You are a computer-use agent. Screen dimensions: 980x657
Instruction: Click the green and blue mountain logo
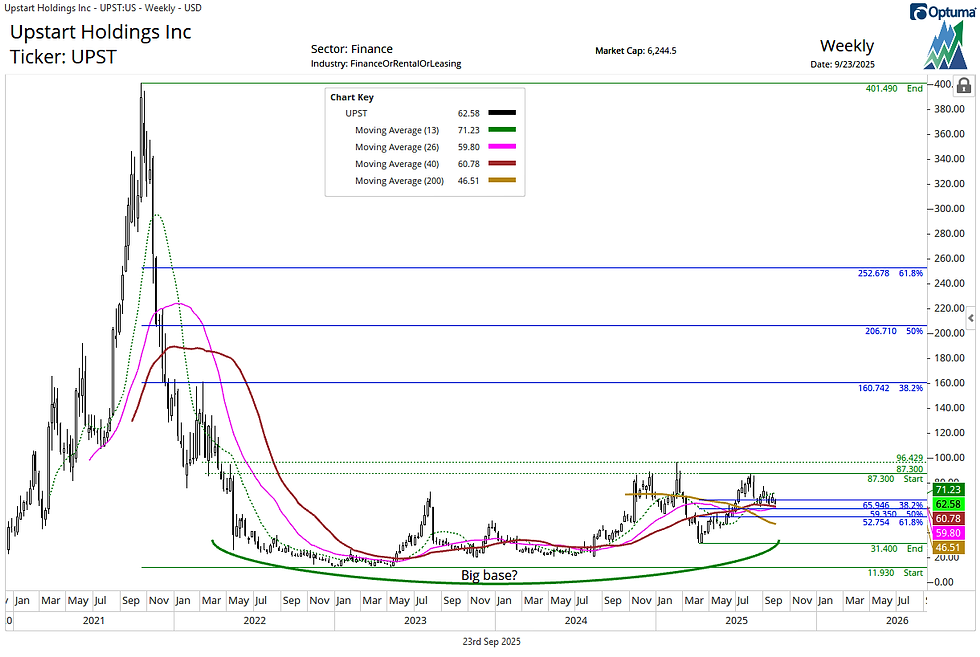(947, 45)
